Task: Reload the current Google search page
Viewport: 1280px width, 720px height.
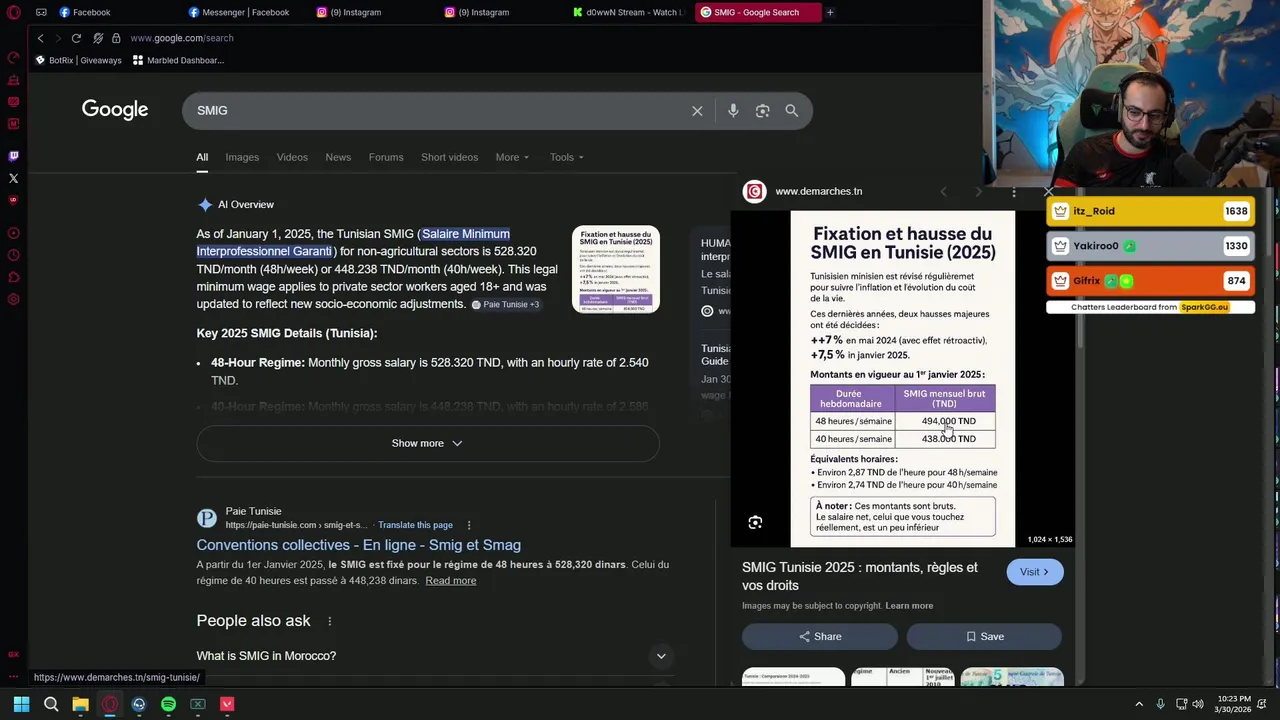Action: [76, 38]
